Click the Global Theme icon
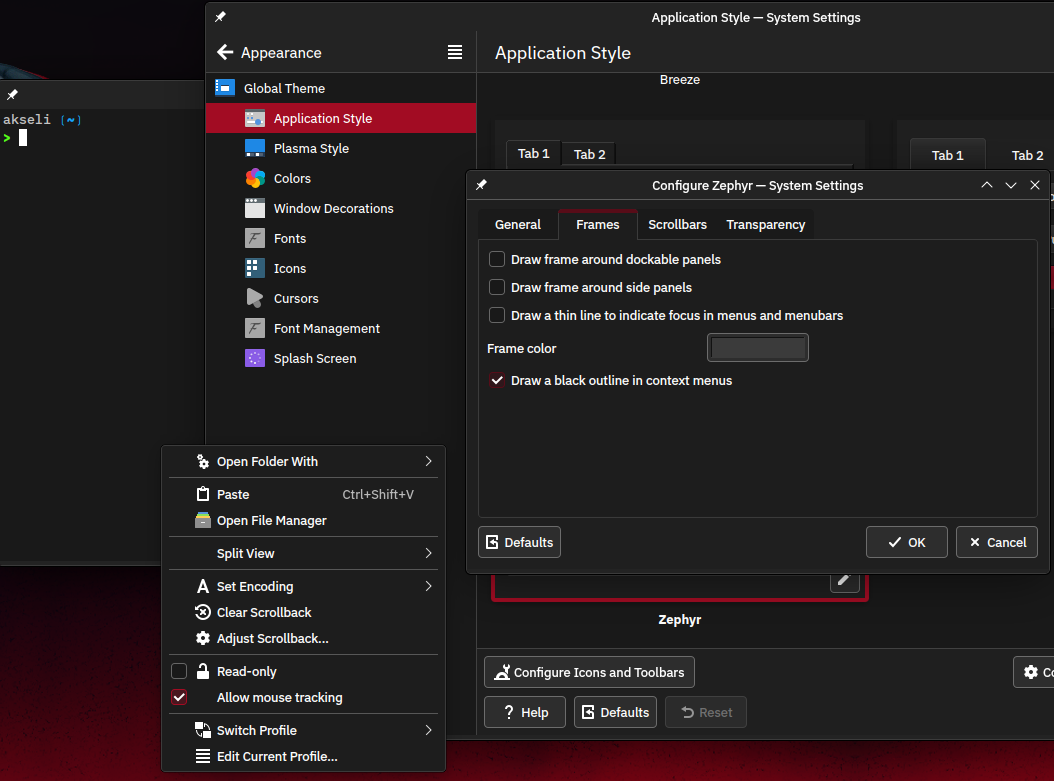Image resolution: width=1054 pixels, height=781 pixels. 225,88
